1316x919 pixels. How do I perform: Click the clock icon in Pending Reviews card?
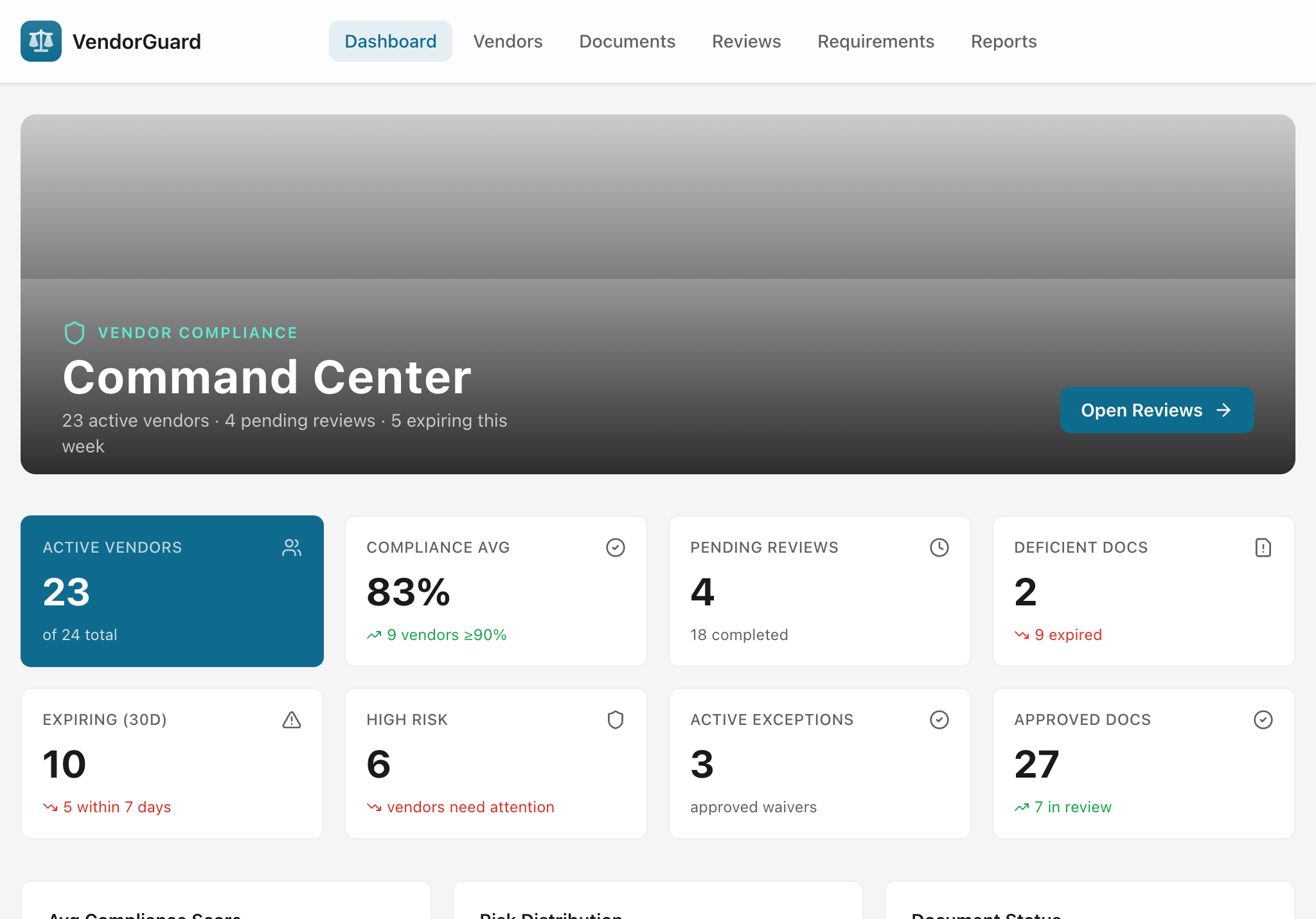(939, 548)
